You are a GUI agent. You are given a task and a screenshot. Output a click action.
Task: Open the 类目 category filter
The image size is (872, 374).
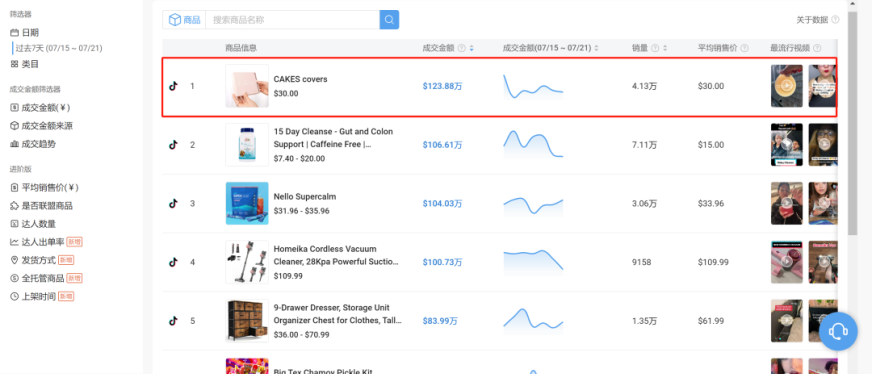pyautogui.click(x=24, y=64)
